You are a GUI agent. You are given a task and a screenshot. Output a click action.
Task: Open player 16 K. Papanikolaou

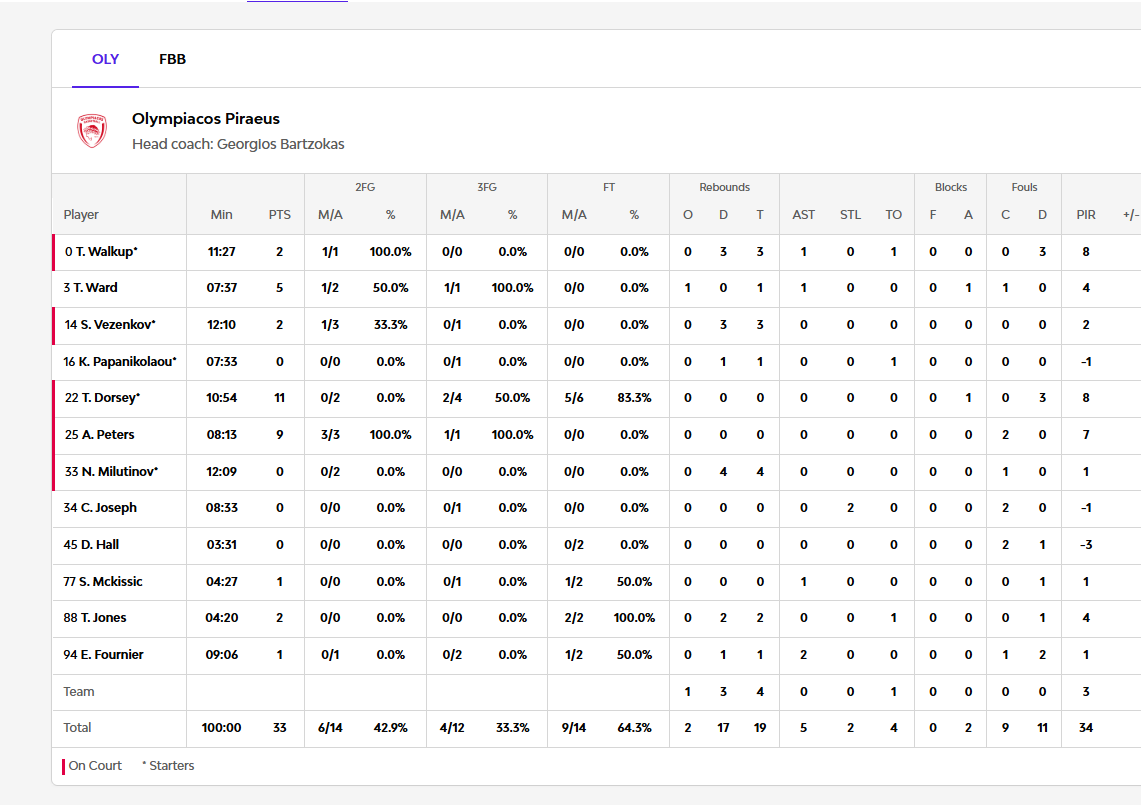click(119, 362)
